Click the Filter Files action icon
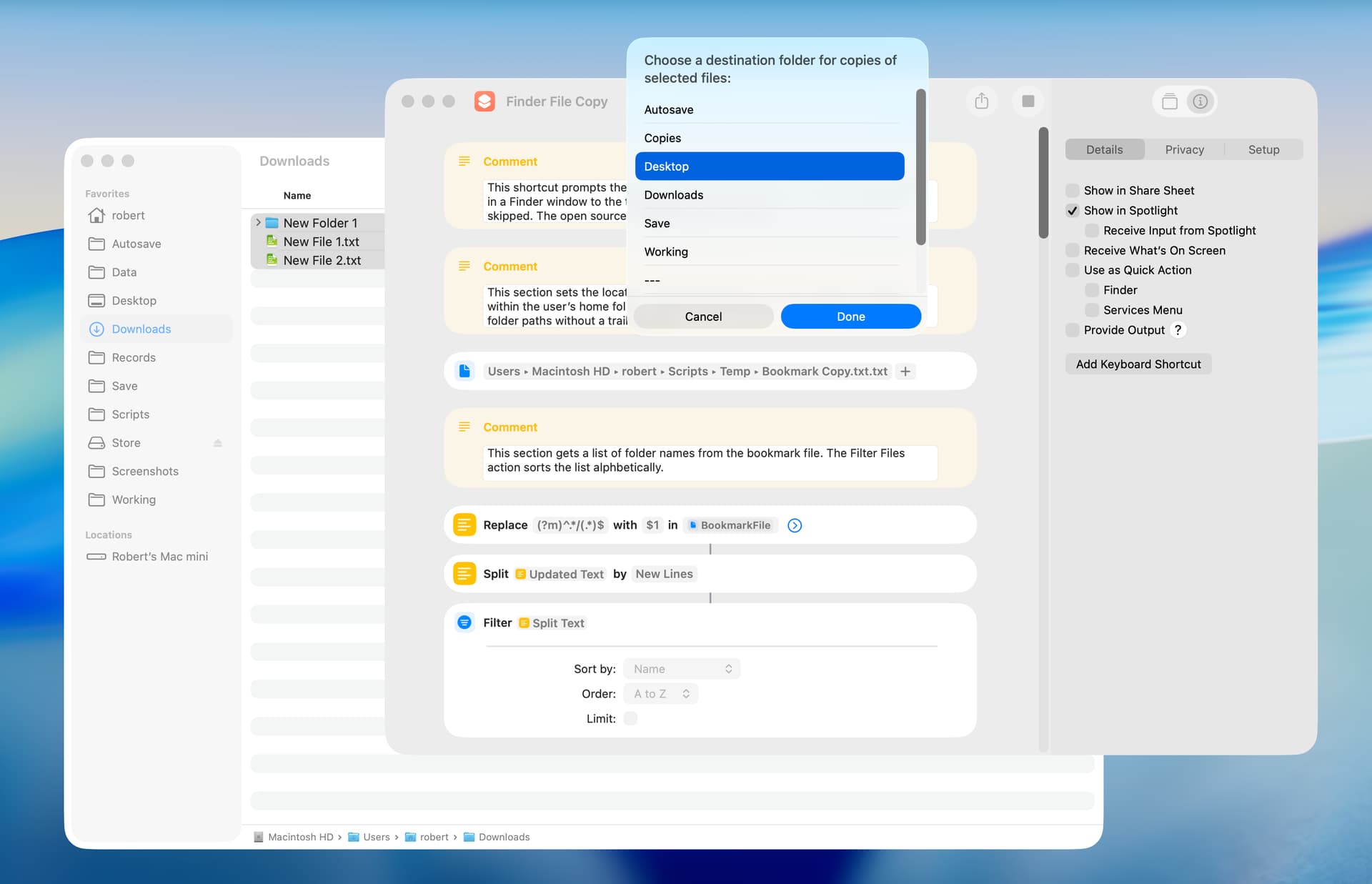 click(x=464, y=622)
